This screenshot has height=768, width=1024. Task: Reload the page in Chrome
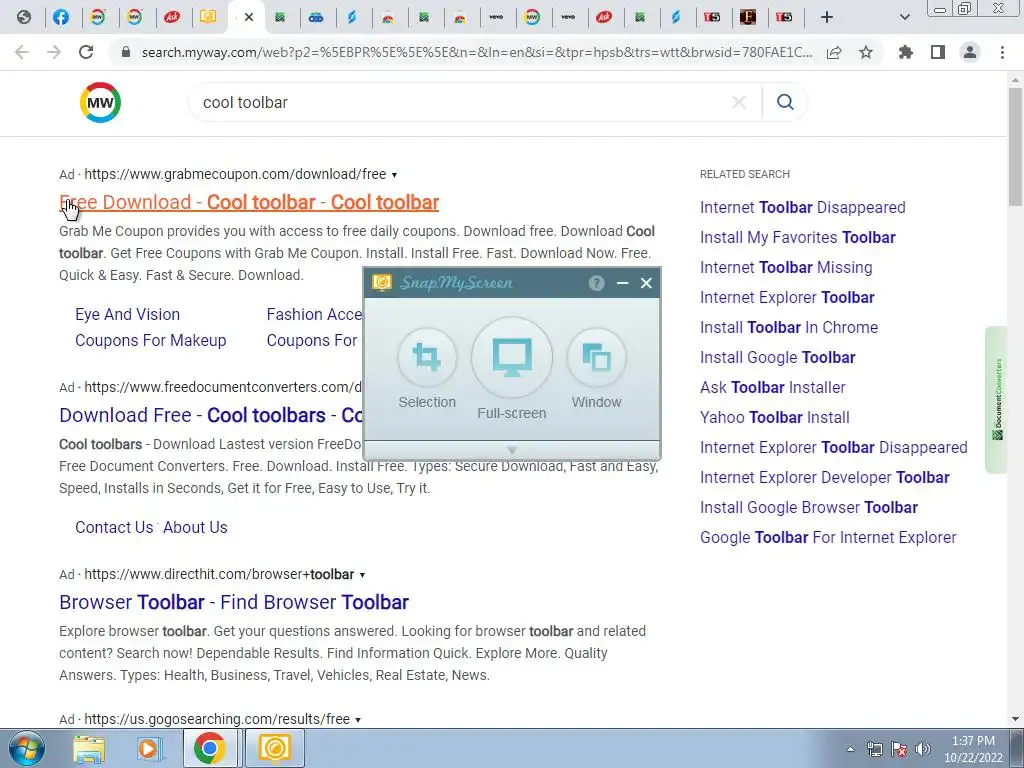tap(86, 52)
